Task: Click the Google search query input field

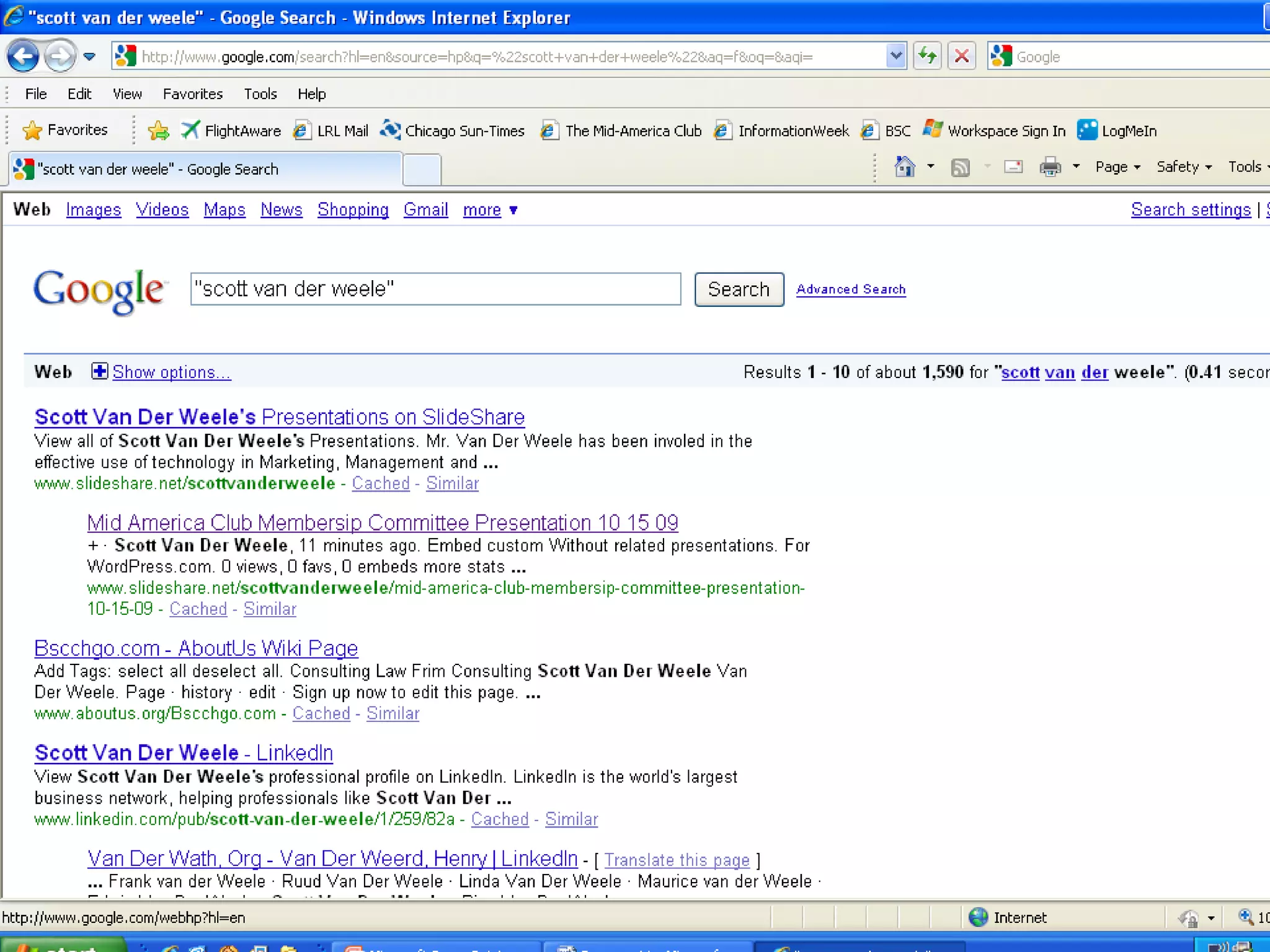Action: point(435,289)
